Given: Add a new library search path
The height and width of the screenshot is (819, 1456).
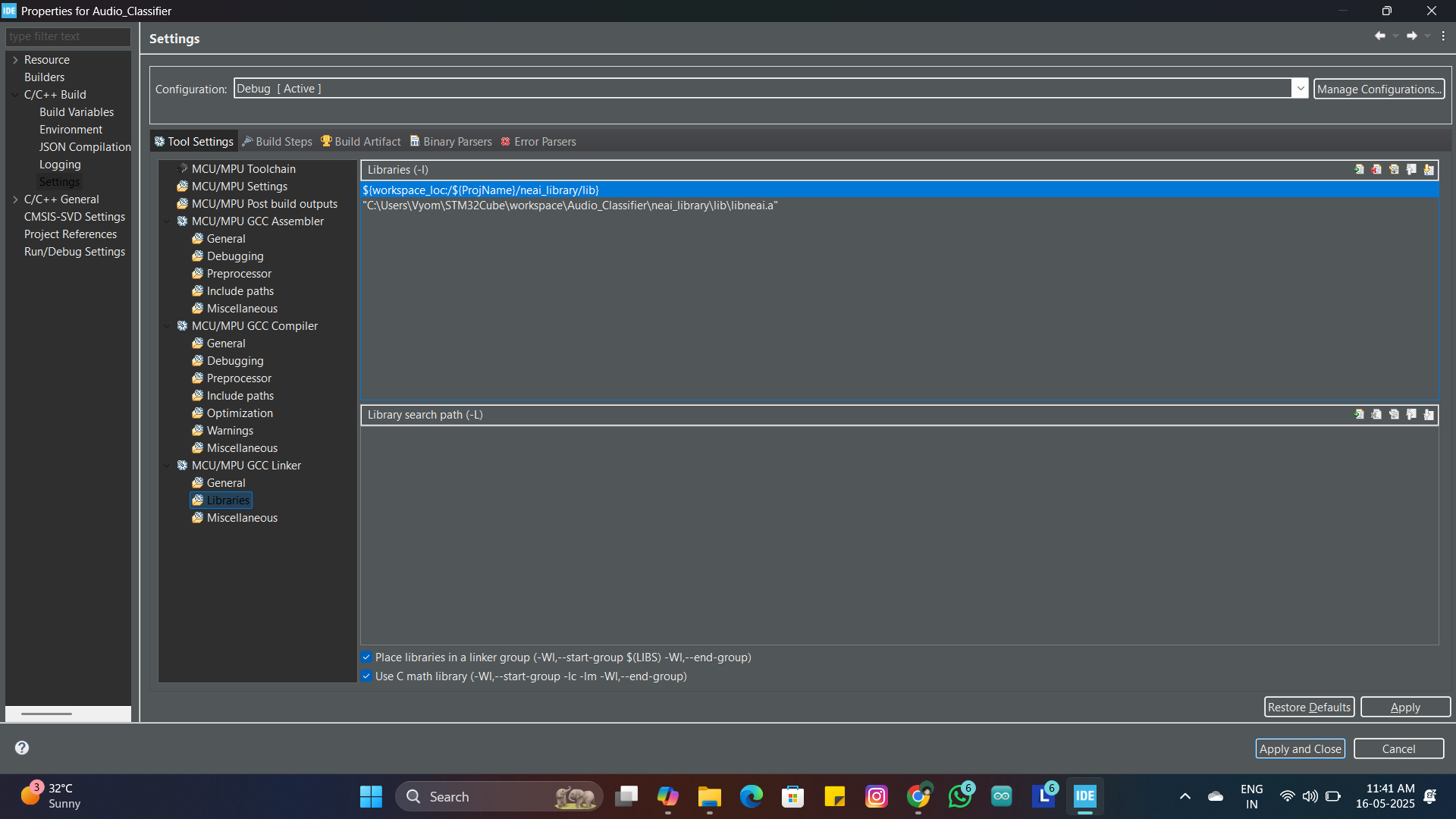Looking at the screenshot, I should [1360, 415].
